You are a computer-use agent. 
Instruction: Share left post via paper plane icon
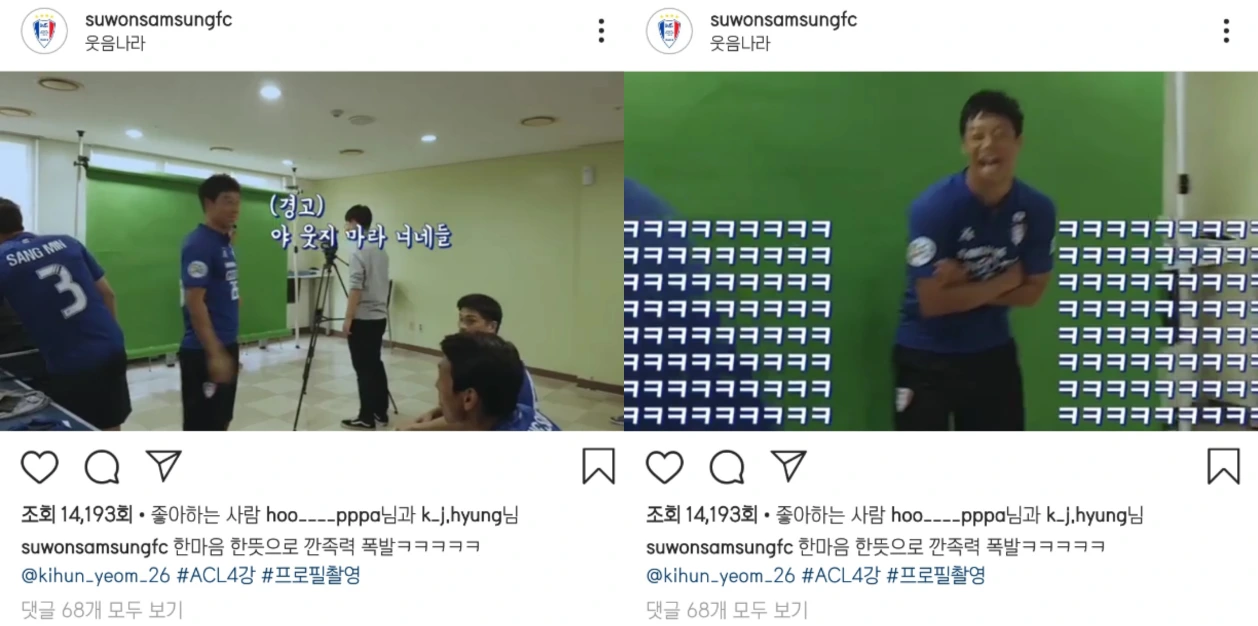[x=163, y=465]
